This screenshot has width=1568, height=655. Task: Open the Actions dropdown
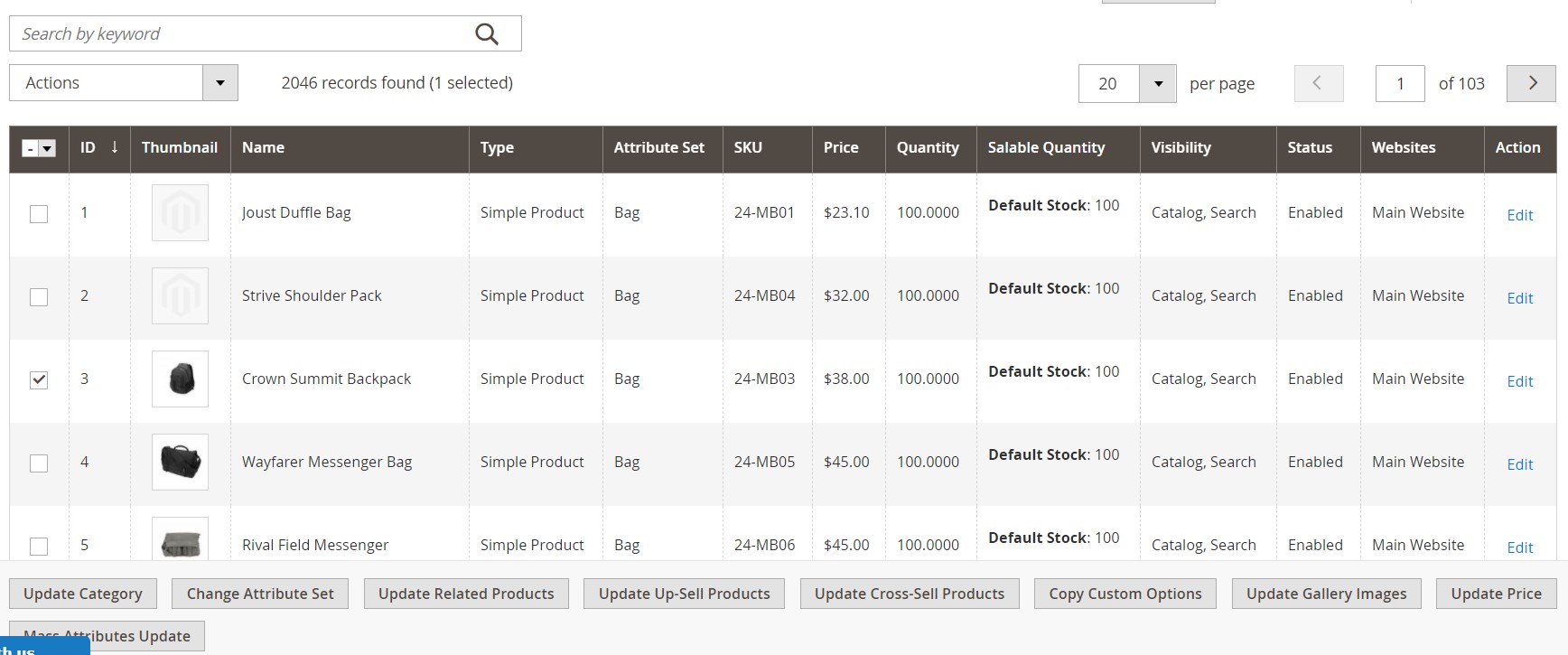[124, 83]
